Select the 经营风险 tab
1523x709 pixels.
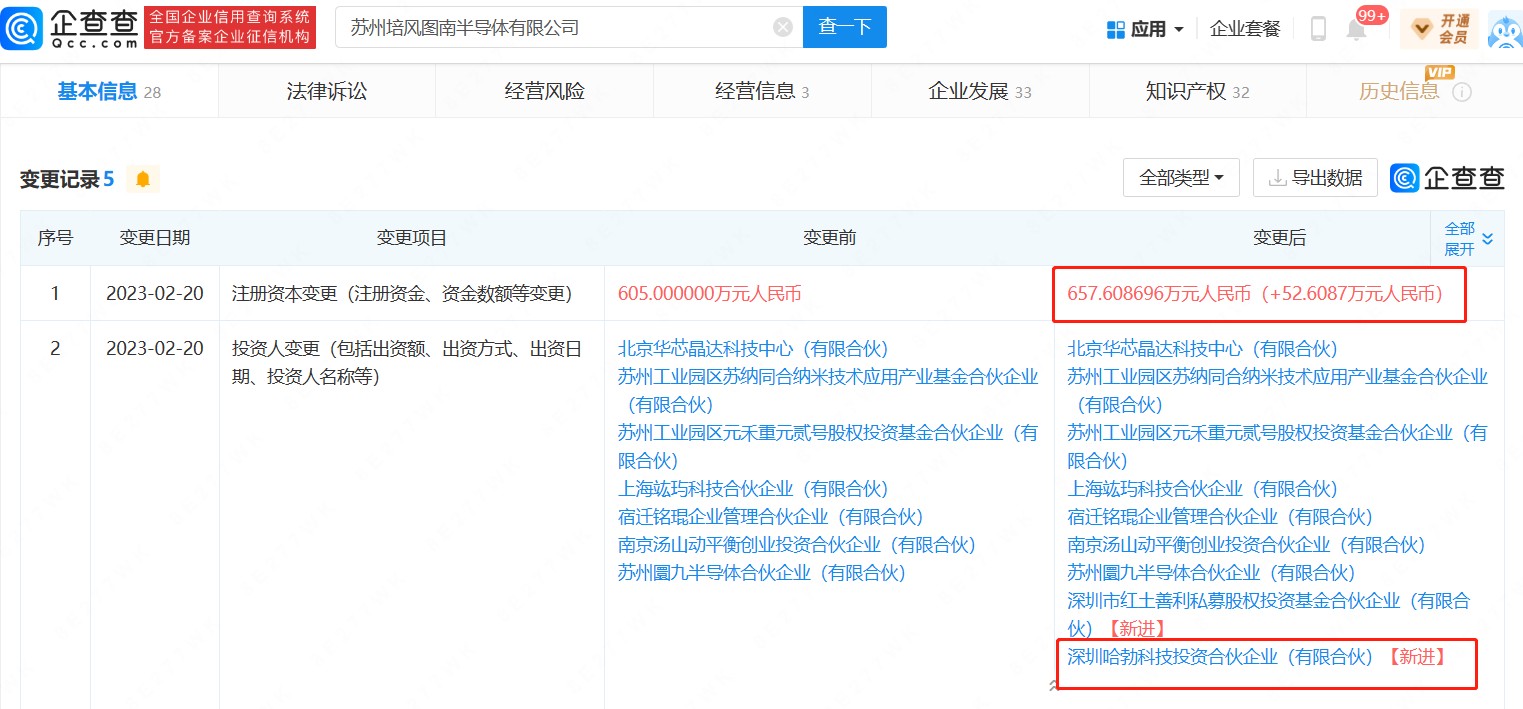click(543, 90)
